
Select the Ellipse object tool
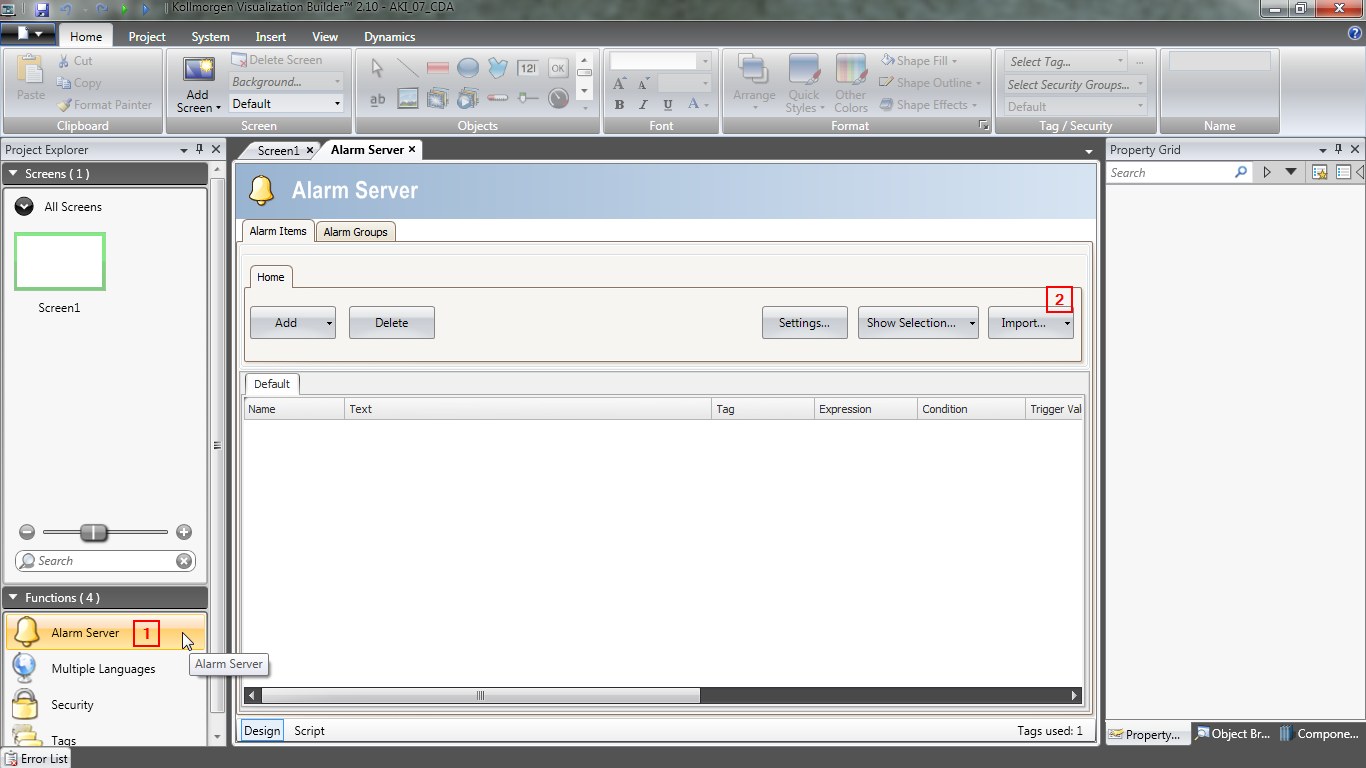(467, 68)
